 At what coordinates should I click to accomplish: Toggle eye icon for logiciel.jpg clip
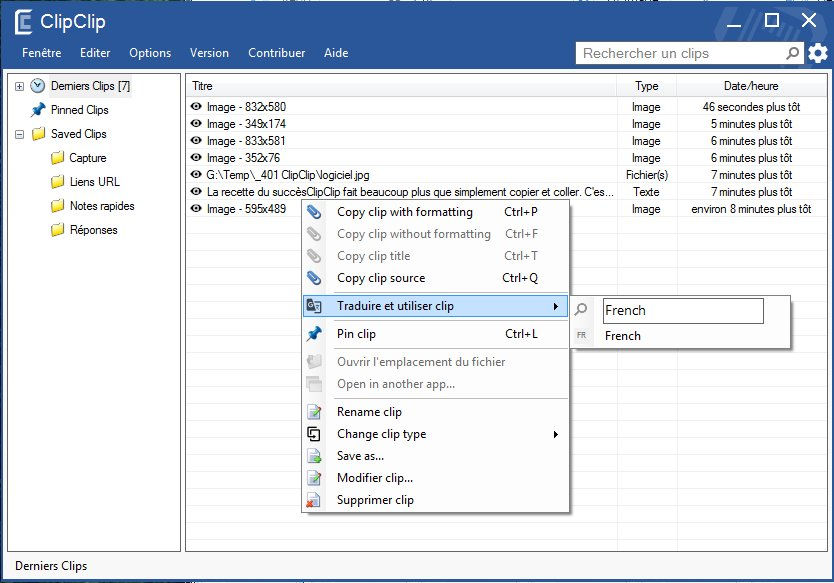coord(196,174)
